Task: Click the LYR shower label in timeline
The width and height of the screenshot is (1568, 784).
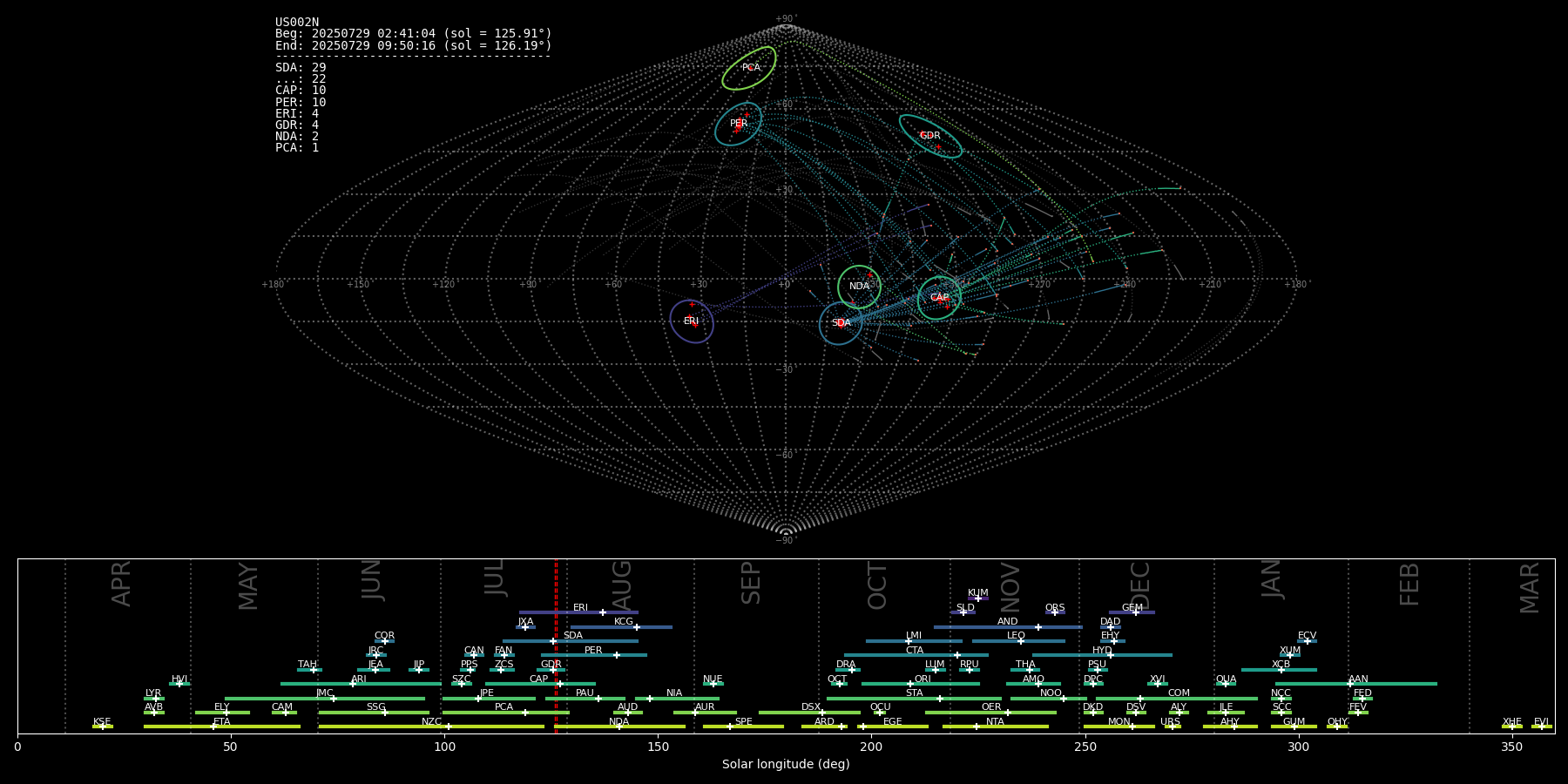Action: coord(153,693)
